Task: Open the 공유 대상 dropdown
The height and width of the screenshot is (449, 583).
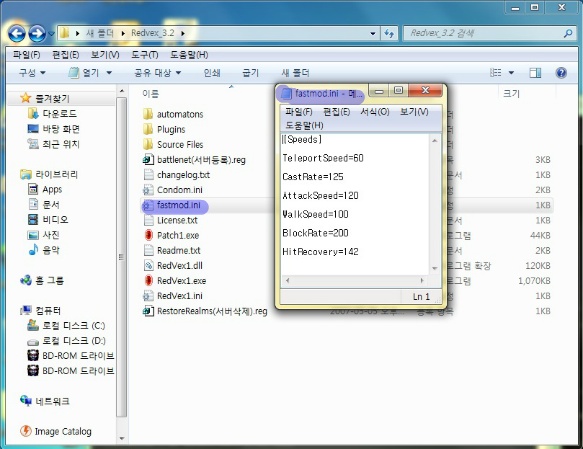Action: pos(158,72)
